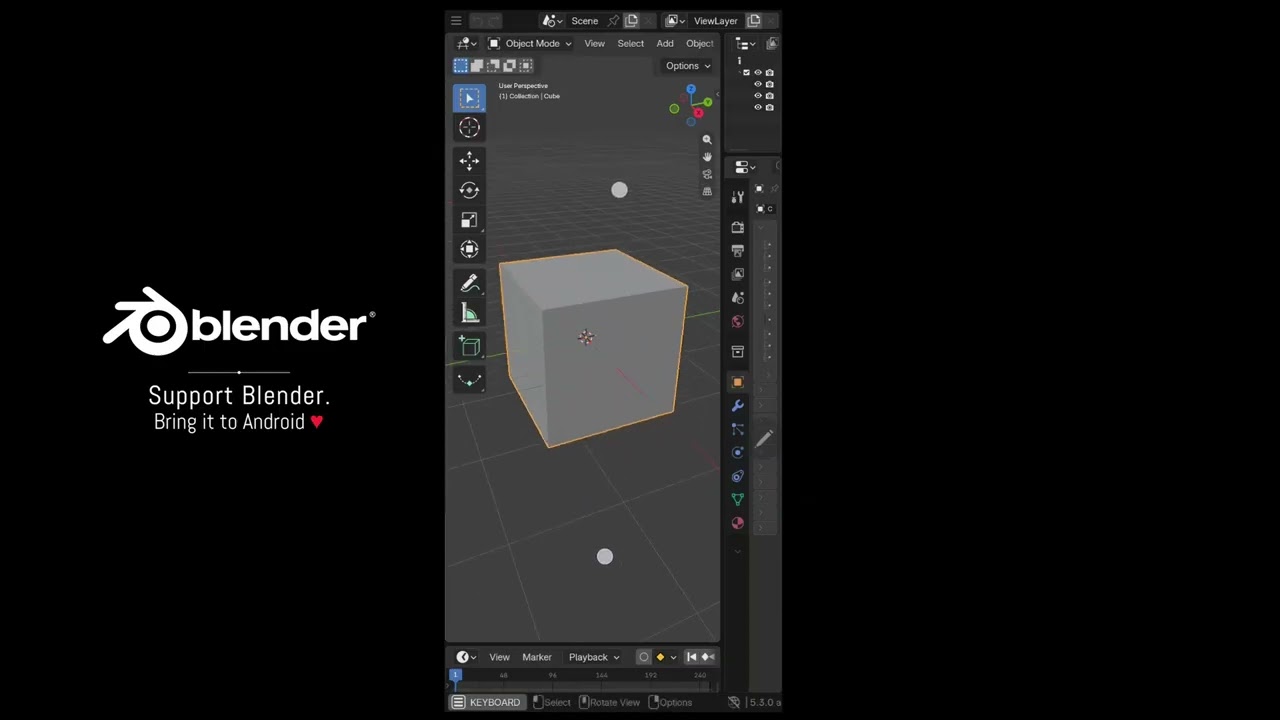Toggle the Collection row's eye visibility
The height and width of the screenshot is (720, 1280).
[758, 73]
